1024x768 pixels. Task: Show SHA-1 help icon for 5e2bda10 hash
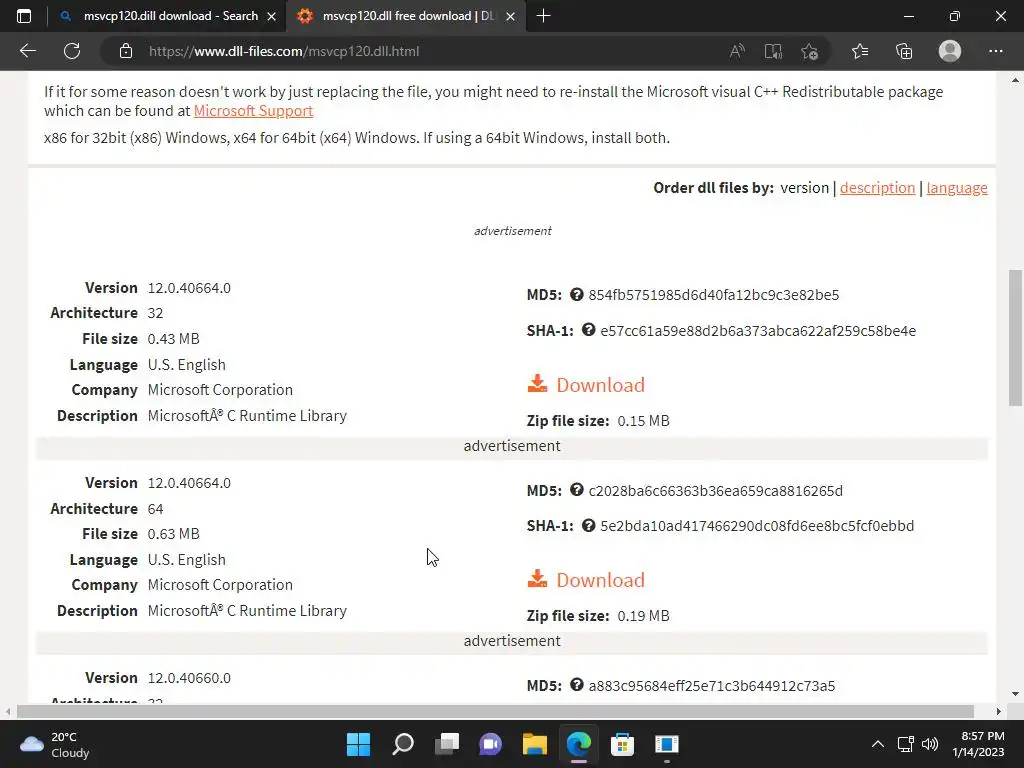click(588, 525)
